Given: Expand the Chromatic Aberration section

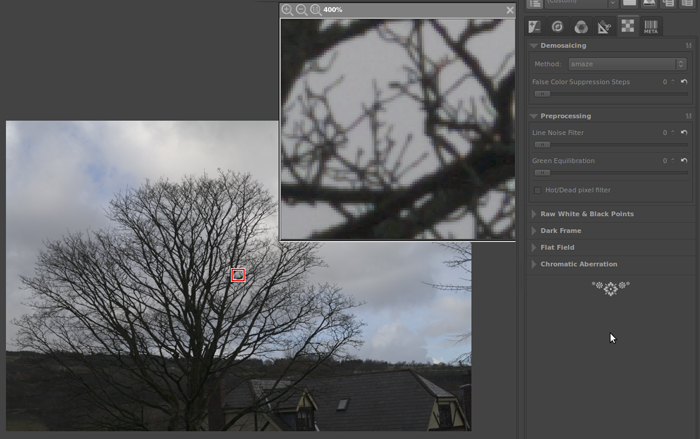Looking at the screenshot, I should [x=578, y=264].
